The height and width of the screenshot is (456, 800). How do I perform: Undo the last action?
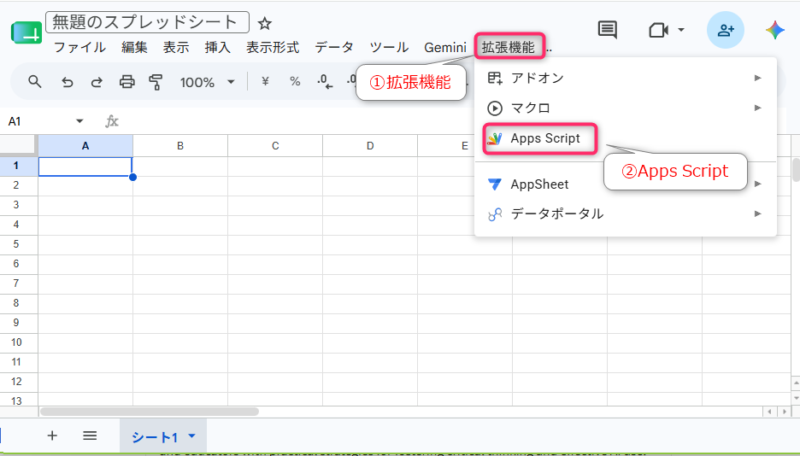click(67, 82)
